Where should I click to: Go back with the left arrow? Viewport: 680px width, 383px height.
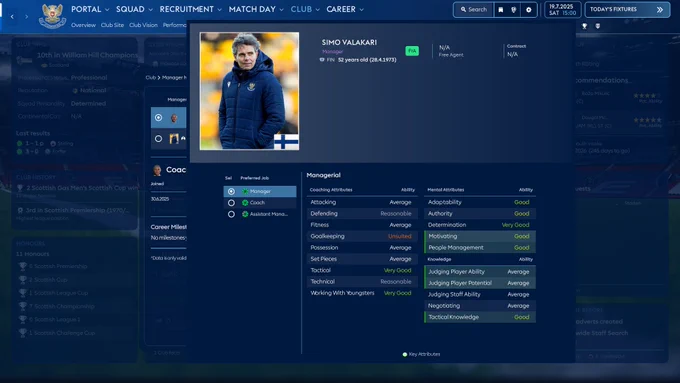[12, 16]
